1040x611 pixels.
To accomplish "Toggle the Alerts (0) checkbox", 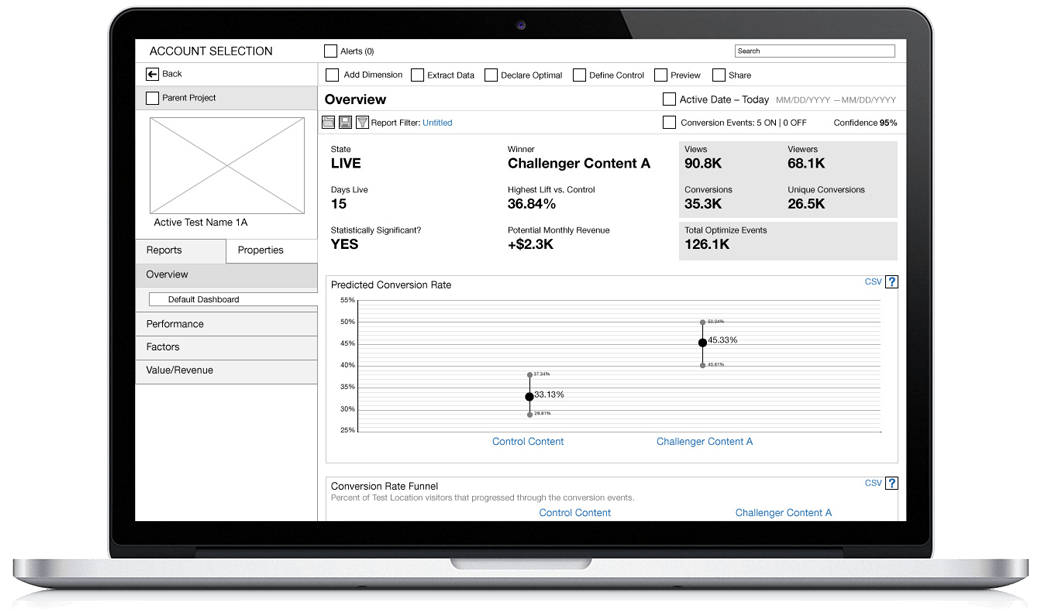I will 331,51.
